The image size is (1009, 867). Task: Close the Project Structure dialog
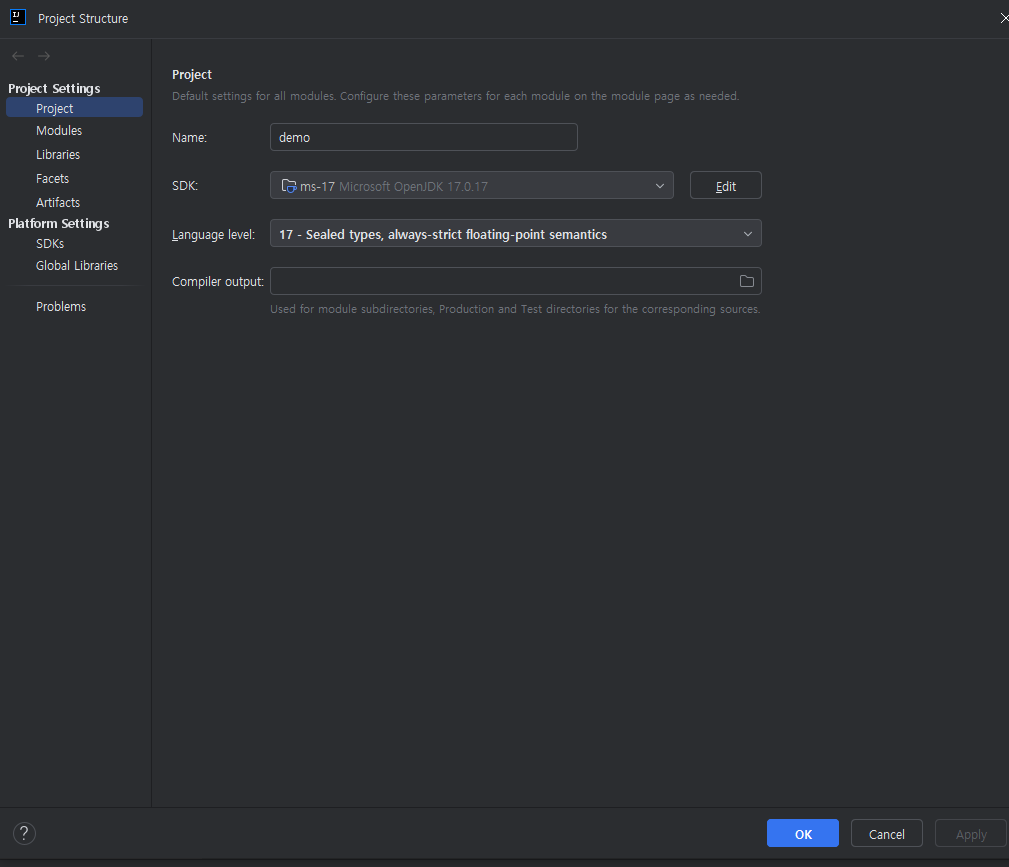click(x=1004, y=18)
